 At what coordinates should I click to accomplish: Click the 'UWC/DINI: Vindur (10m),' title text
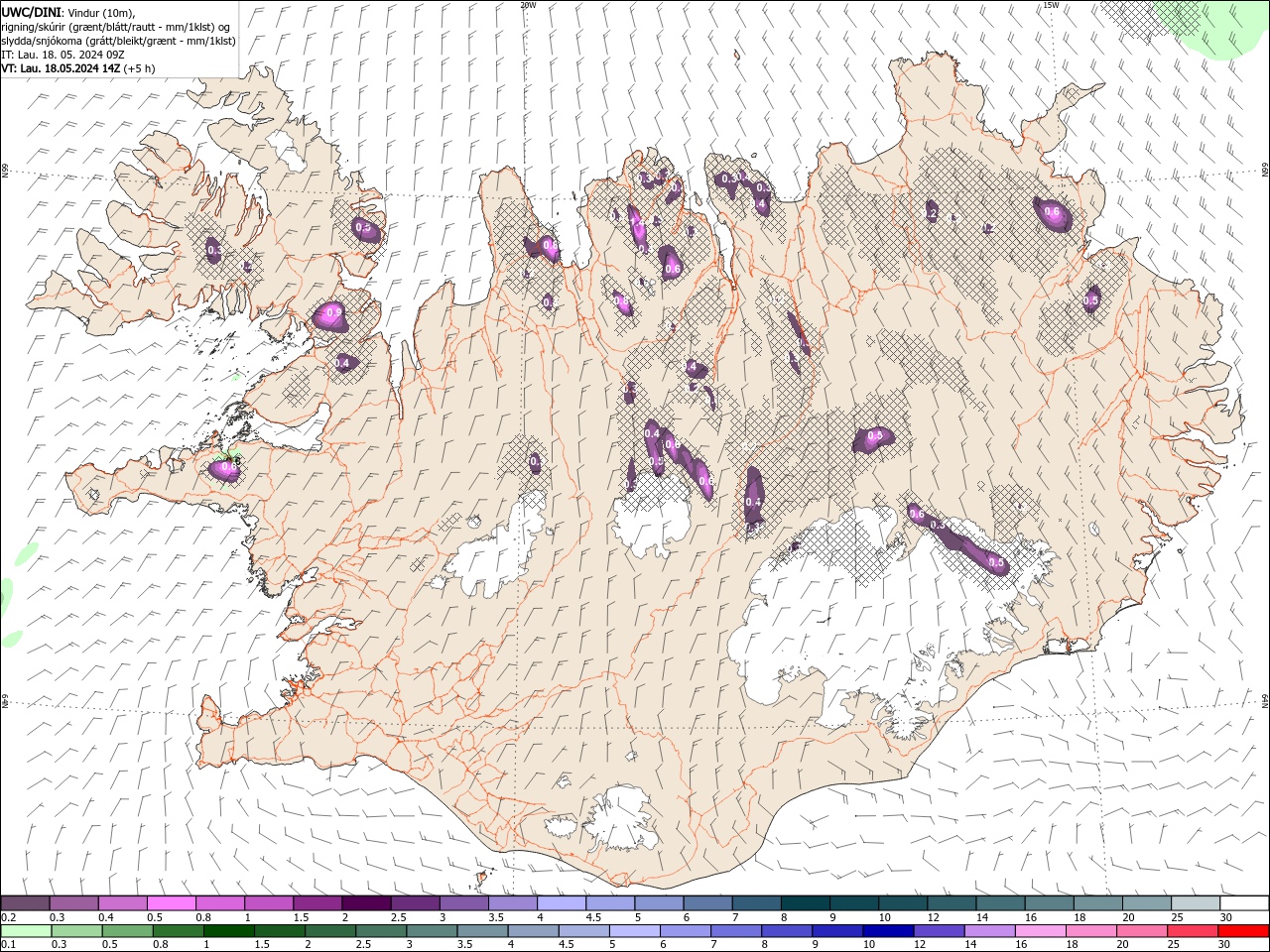click(67, 12)
